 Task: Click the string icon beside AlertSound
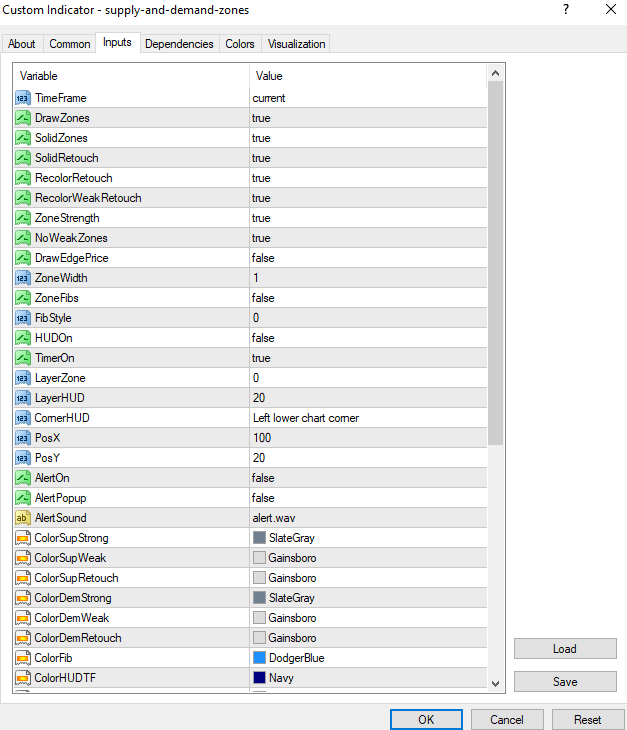pyautogui.click(x=23, y=519)
